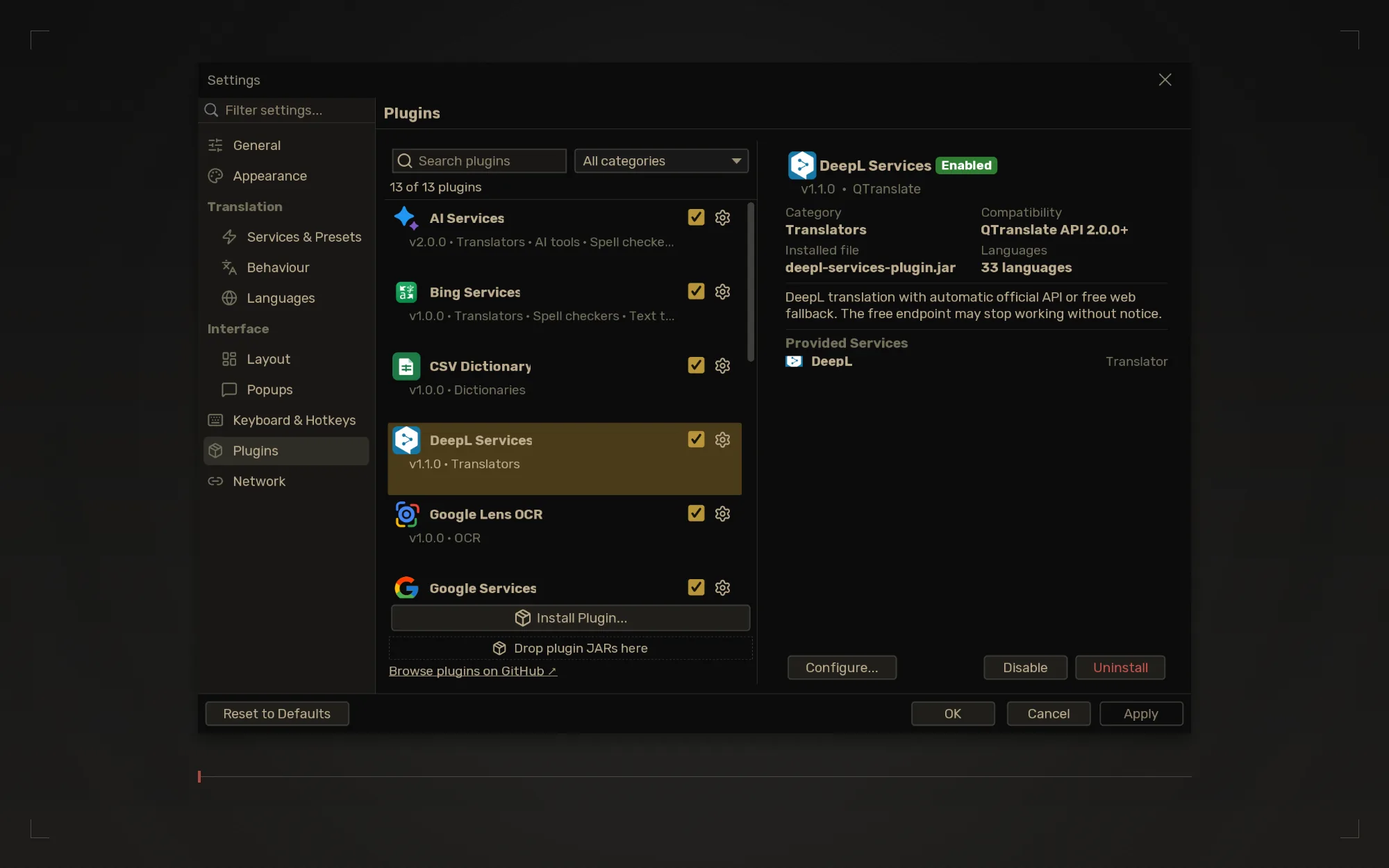Click the Google Lens OCR icon

(x=406, y=515)
